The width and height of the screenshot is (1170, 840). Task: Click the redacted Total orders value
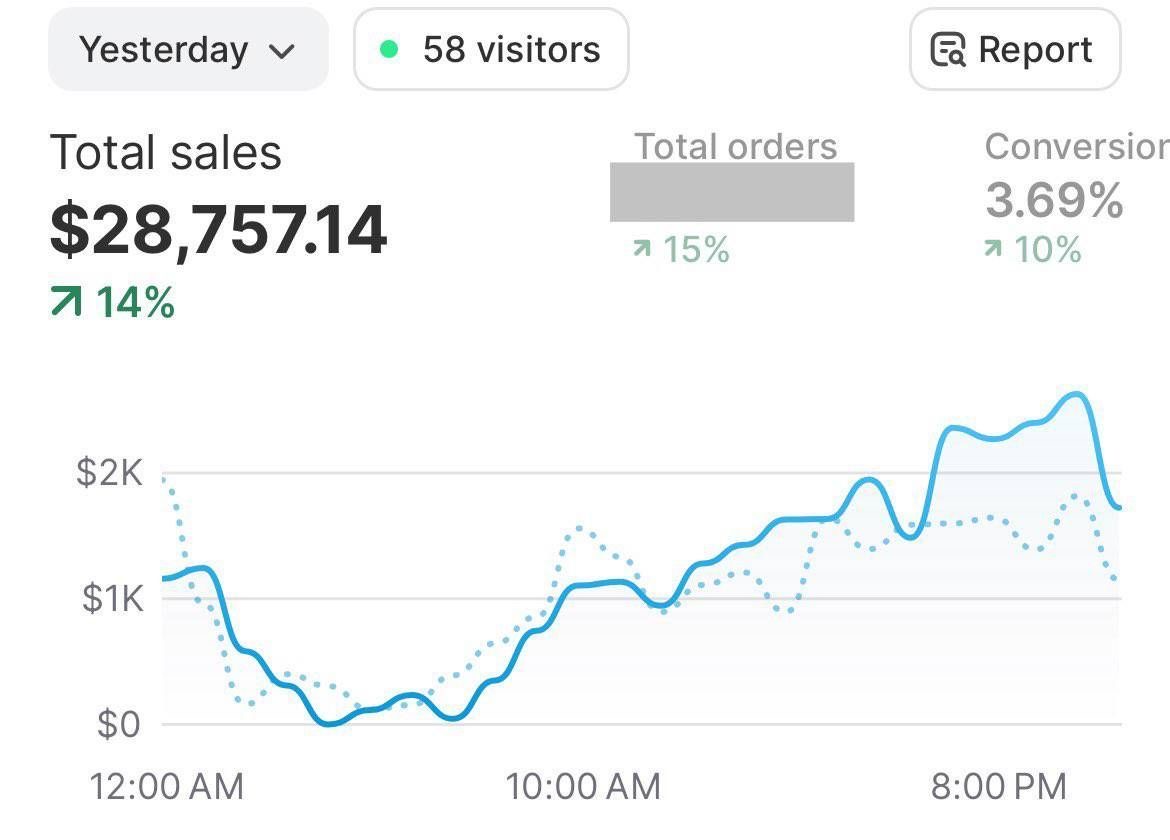tap(732, 192)
